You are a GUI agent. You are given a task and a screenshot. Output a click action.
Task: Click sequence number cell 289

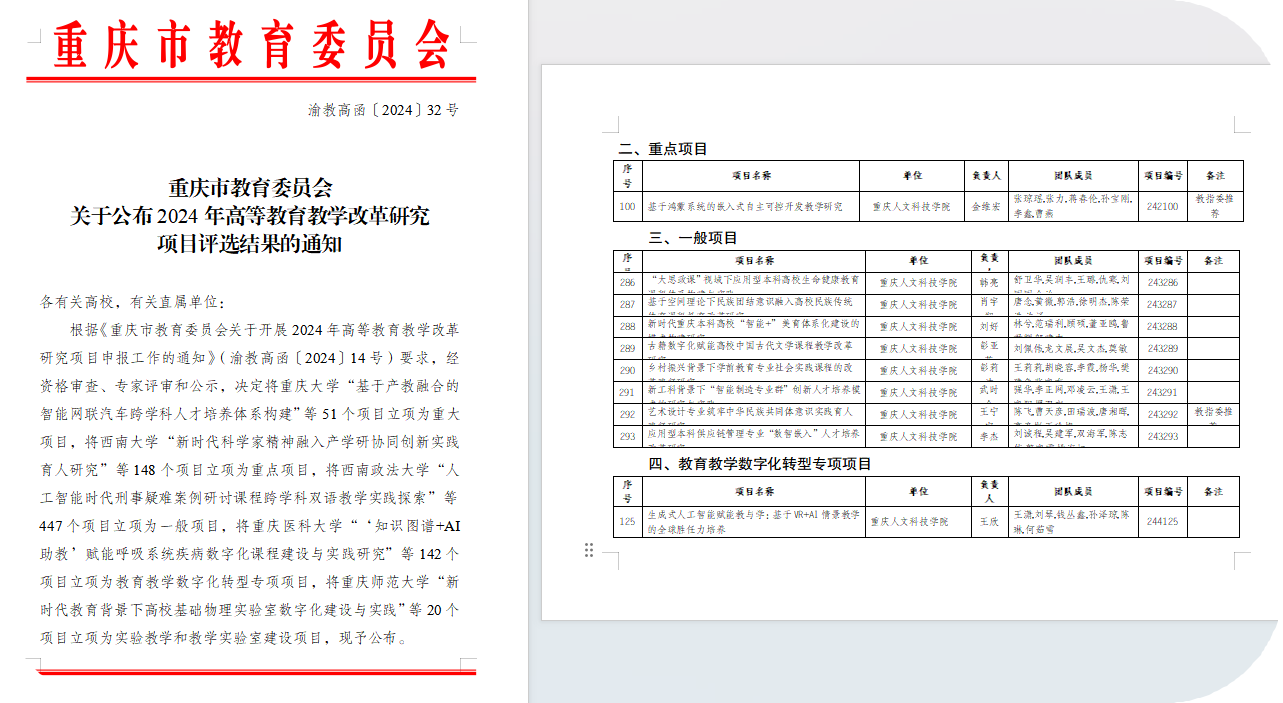627,349
